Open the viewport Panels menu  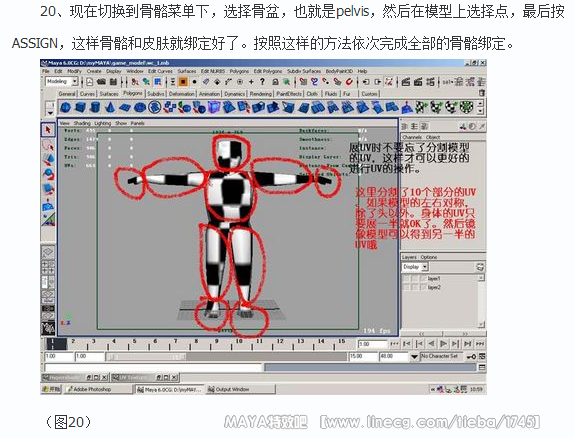tap(138, 123)
